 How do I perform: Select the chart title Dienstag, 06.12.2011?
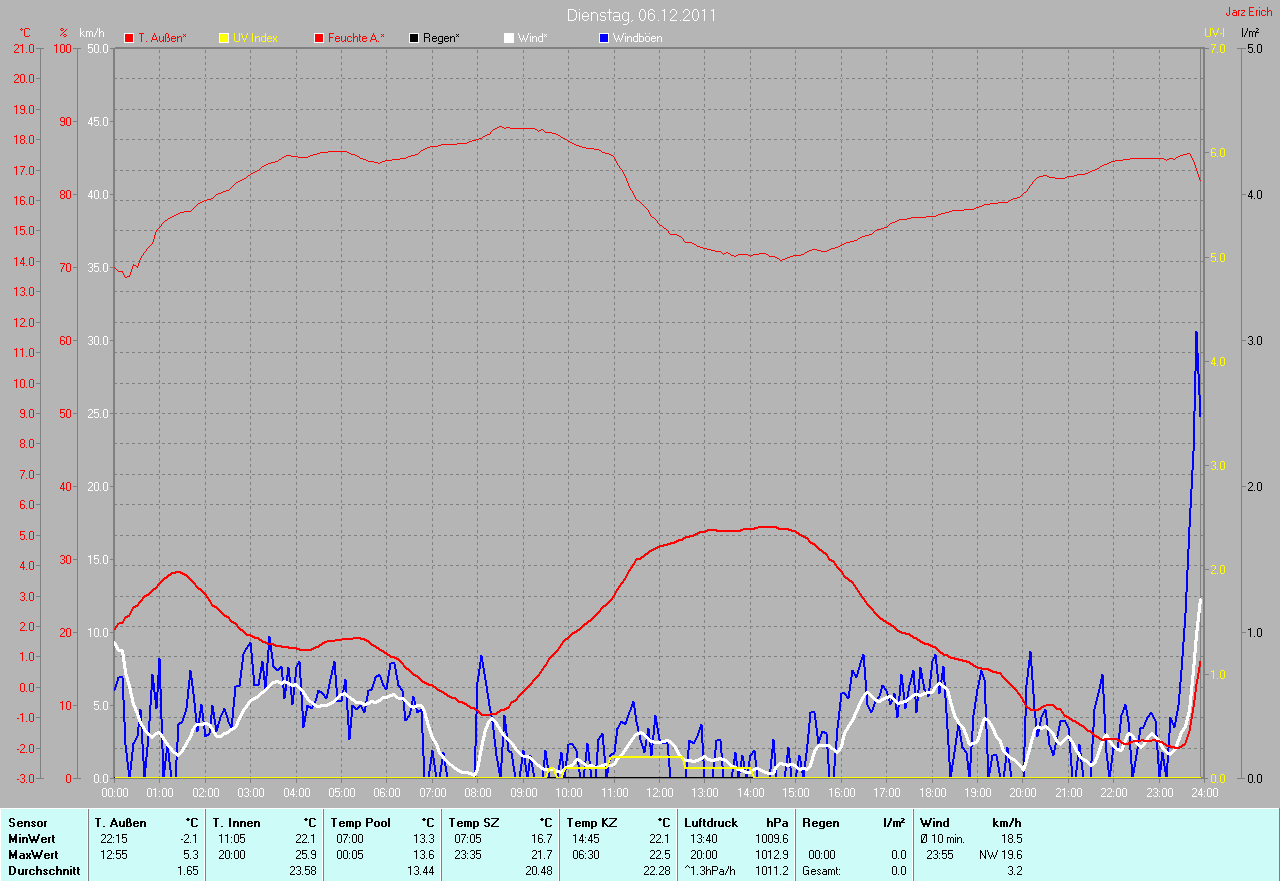click(641, 15)
